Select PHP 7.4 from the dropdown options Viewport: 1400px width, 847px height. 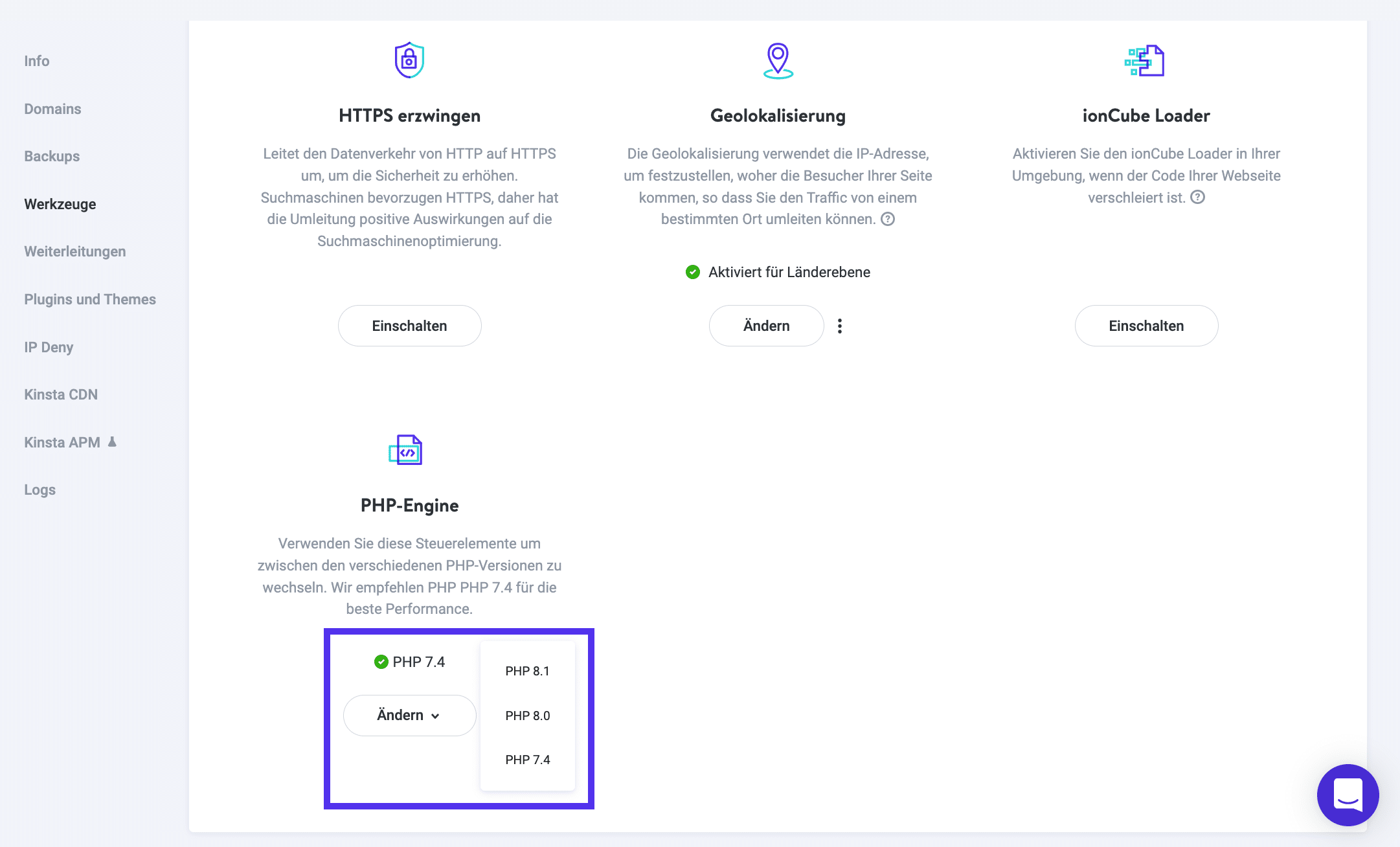[x=527, y=759]
